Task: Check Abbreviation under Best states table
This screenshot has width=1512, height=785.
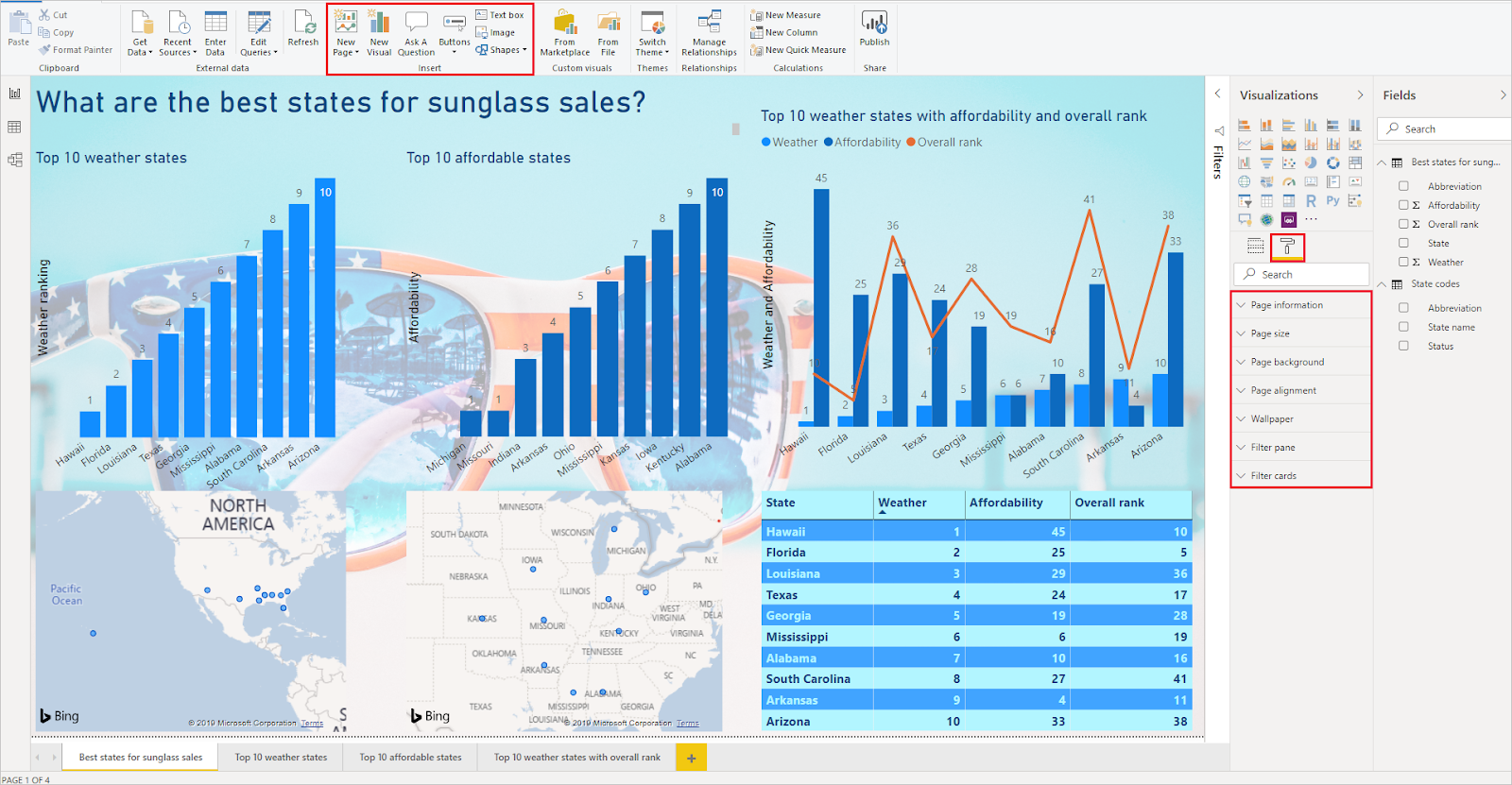Action: pyautogui.click(x=1403, y=186)
